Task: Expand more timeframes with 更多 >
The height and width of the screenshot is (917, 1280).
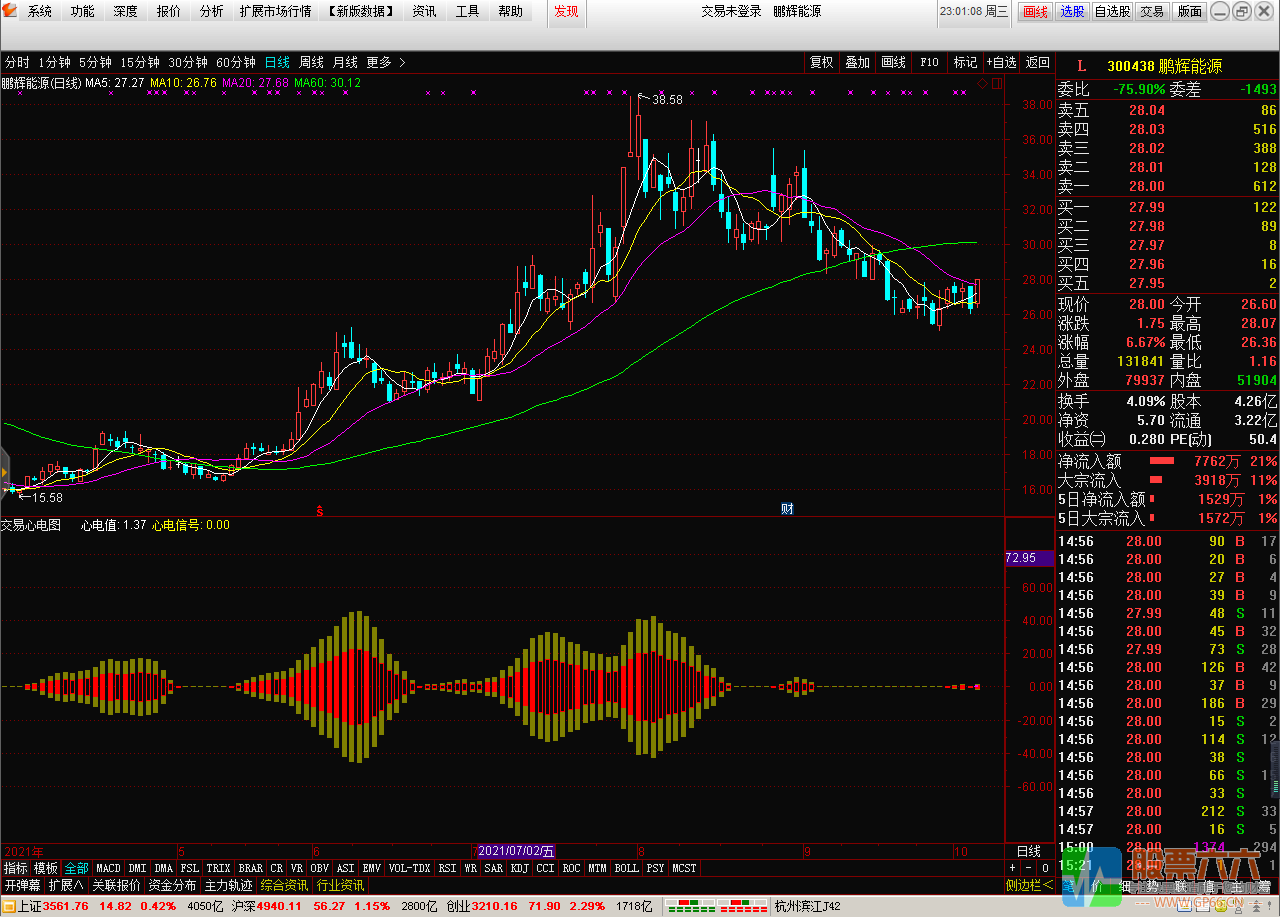Action: pos(385,62)
